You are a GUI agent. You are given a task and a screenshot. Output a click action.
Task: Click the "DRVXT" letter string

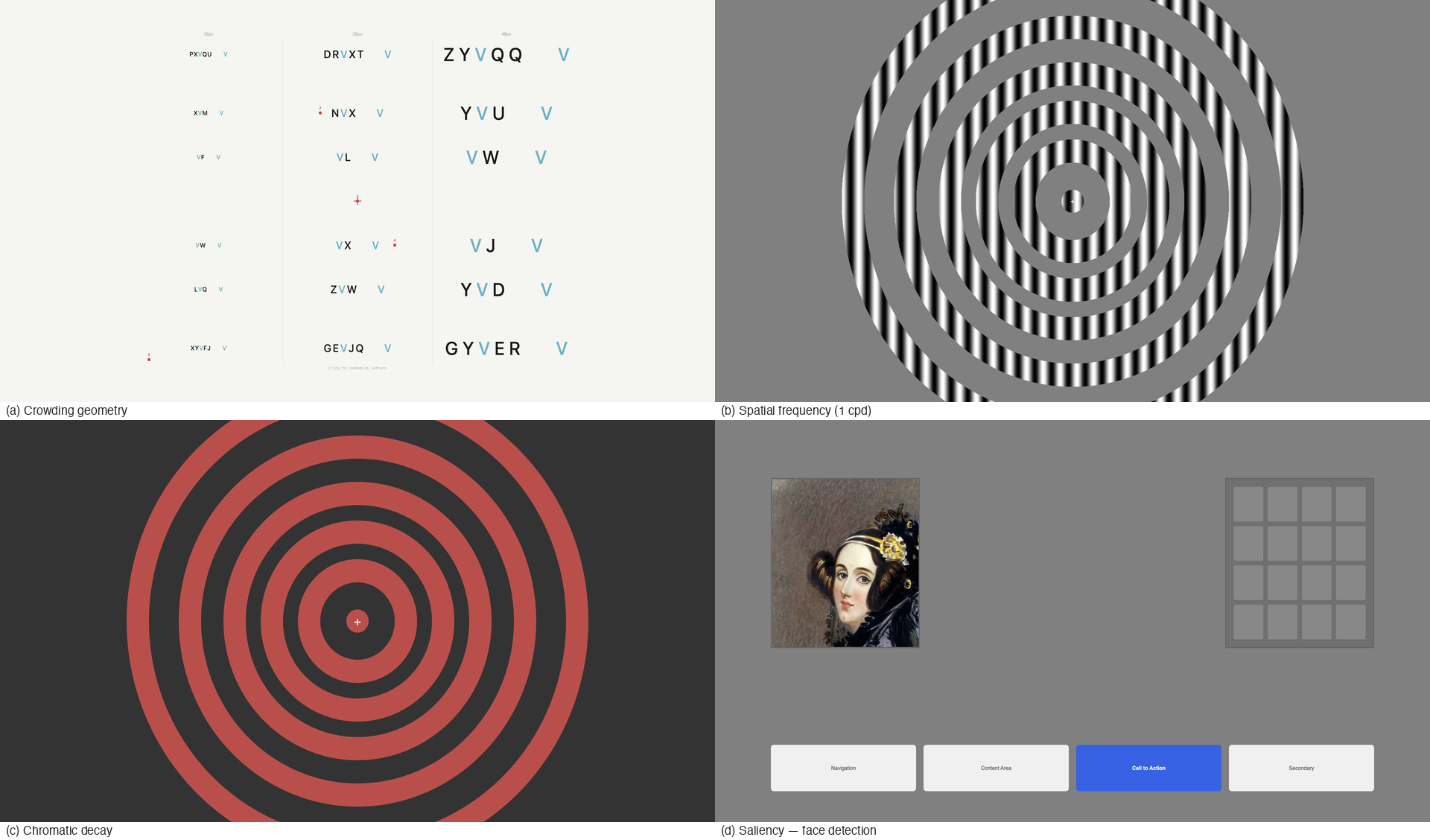point(344,54)
